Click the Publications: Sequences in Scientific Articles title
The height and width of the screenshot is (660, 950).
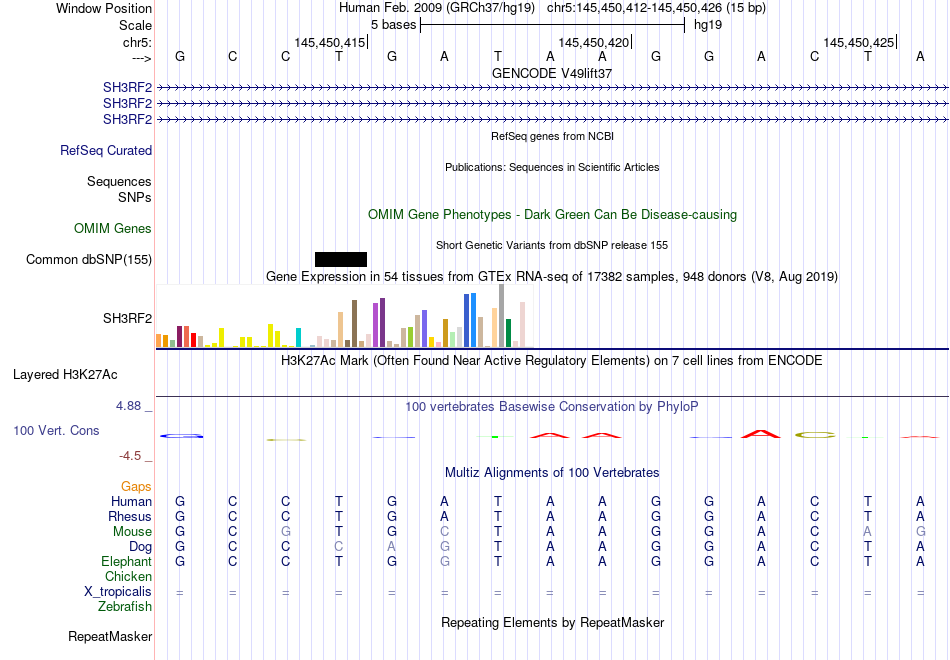[x=552, y=167]
